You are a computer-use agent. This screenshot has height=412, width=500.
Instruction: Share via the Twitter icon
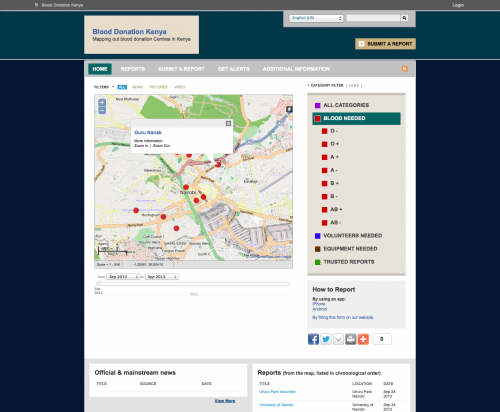(326, 339)
